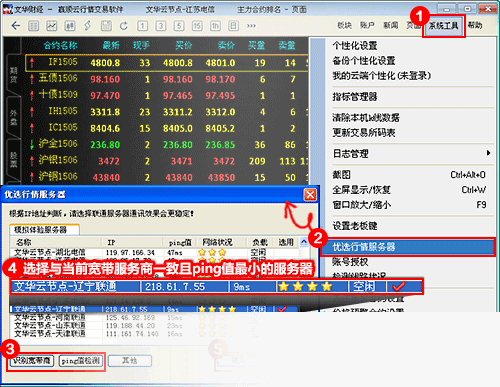The width and height of the screenshot is (500, 387).
Task: Select 我的云端个性化(未登录) entry
Action: (x=382, y=76)
